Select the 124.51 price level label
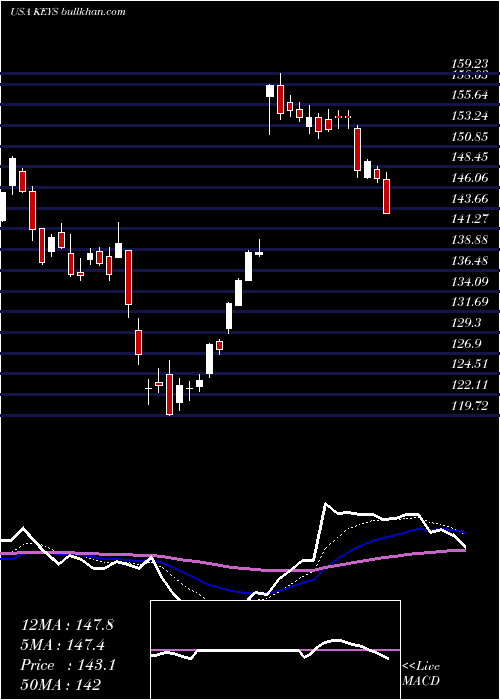500x700 pixels. coord(471,364)
